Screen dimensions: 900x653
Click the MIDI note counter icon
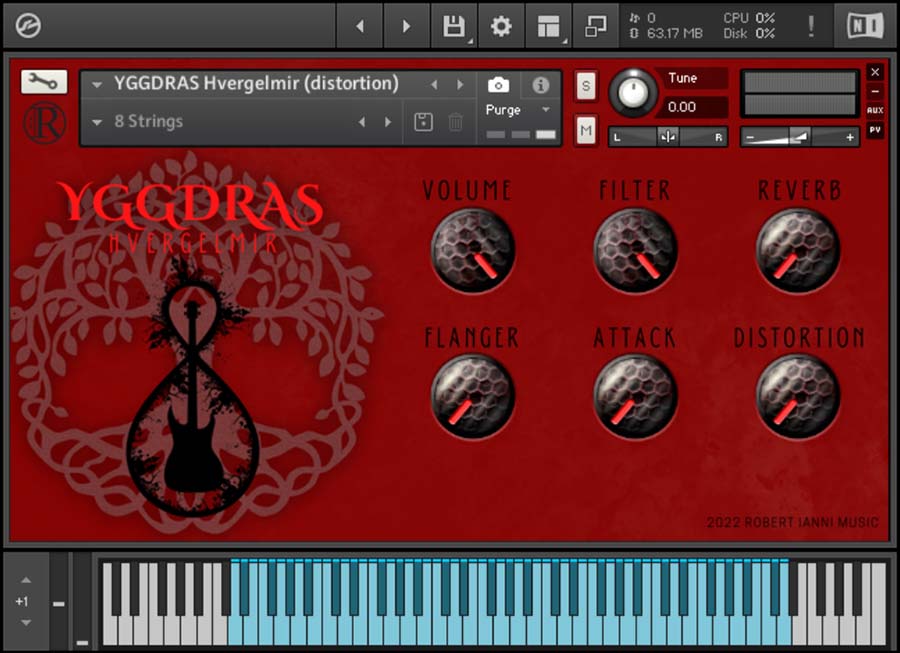pos(634,18)
